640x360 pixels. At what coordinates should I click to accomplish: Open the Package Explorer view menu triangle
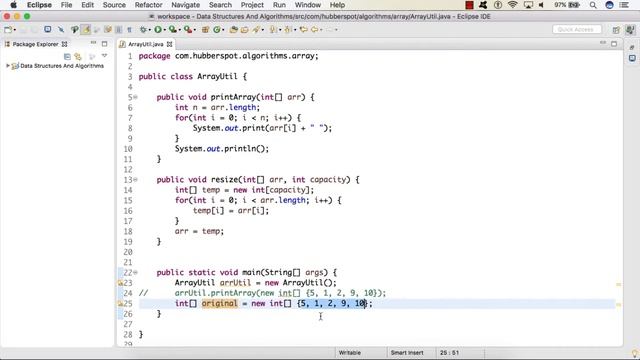(x=104, y=56)
